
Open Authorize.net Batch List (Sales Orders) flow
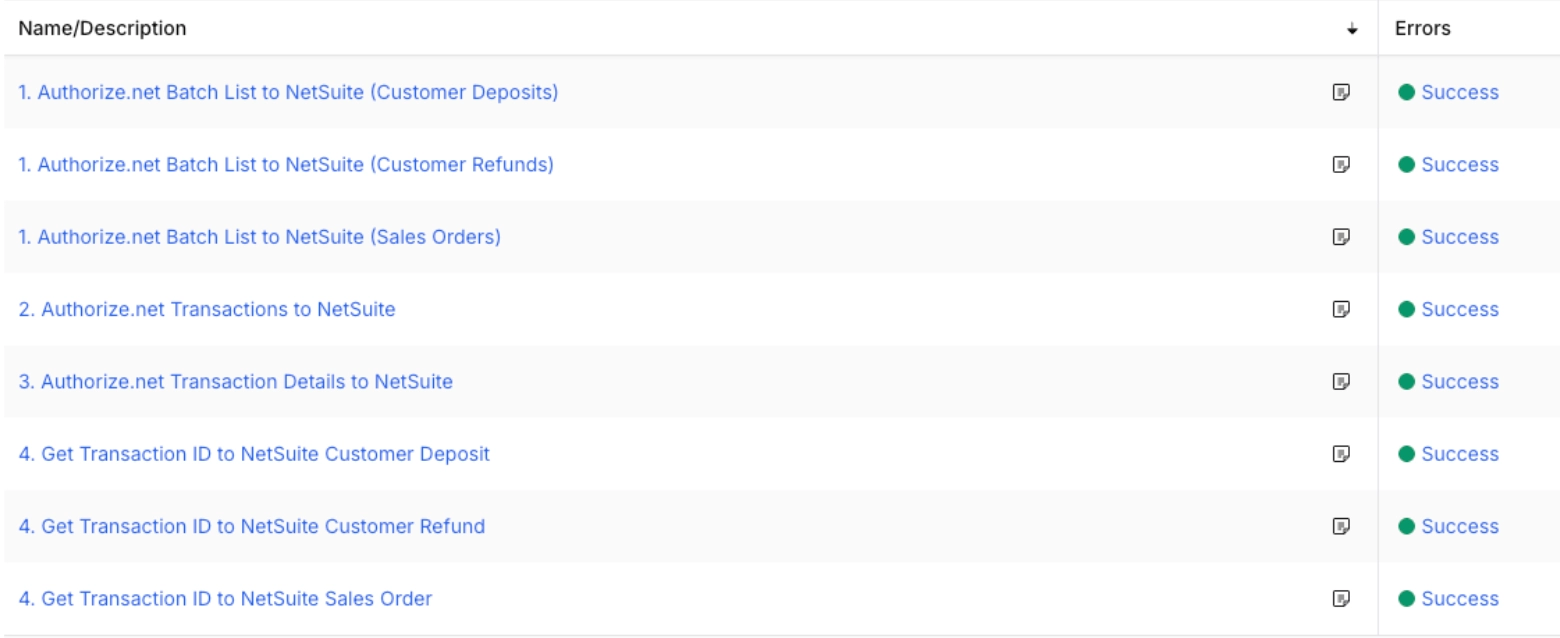tap(260, 237)
